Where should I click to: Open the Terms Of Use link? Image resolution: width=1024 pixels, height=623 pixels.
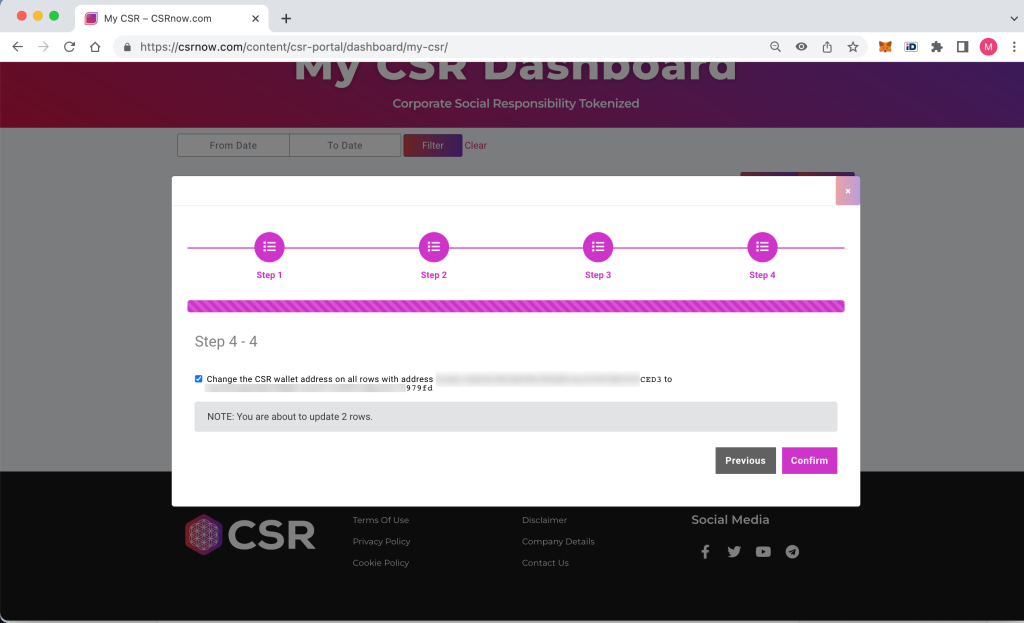[x=381, y=520]
